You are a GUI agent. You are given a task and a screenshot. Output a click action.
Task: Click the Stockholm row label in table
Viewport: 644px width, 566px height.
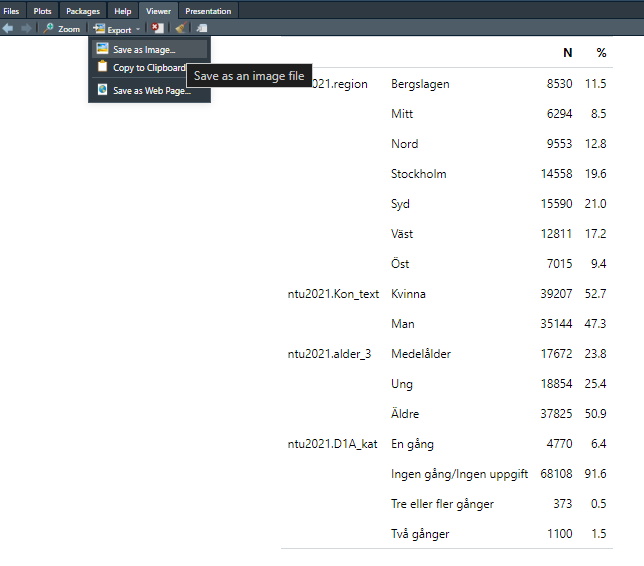(x=418, y=174)
